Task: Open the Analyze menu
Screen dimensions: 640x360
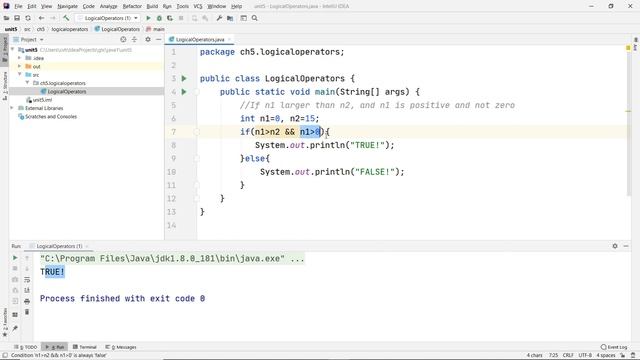Action: click(108, 6)
